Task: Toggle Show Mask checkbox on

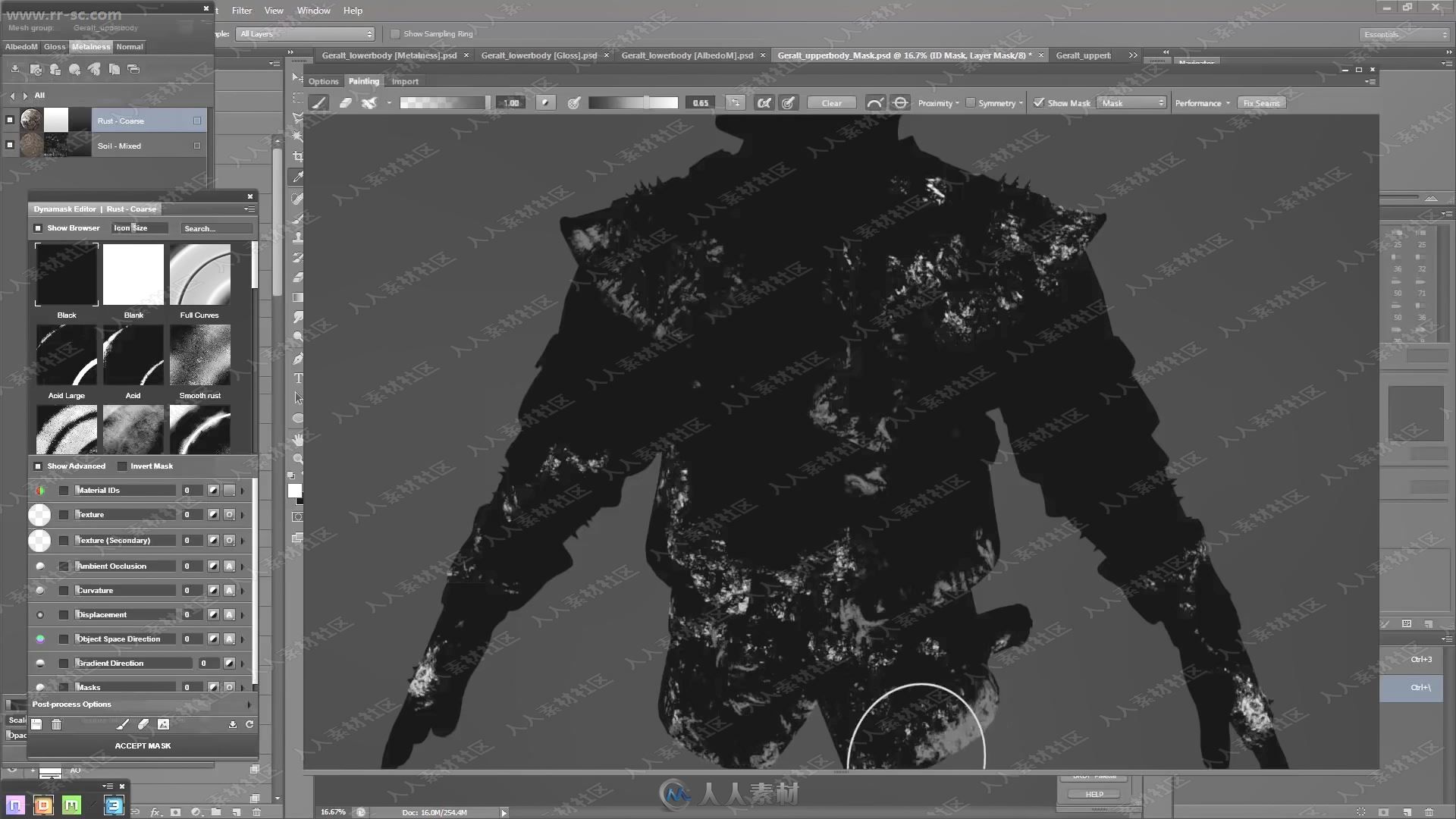Action: pyautogui.click(x=1037, y=103)
